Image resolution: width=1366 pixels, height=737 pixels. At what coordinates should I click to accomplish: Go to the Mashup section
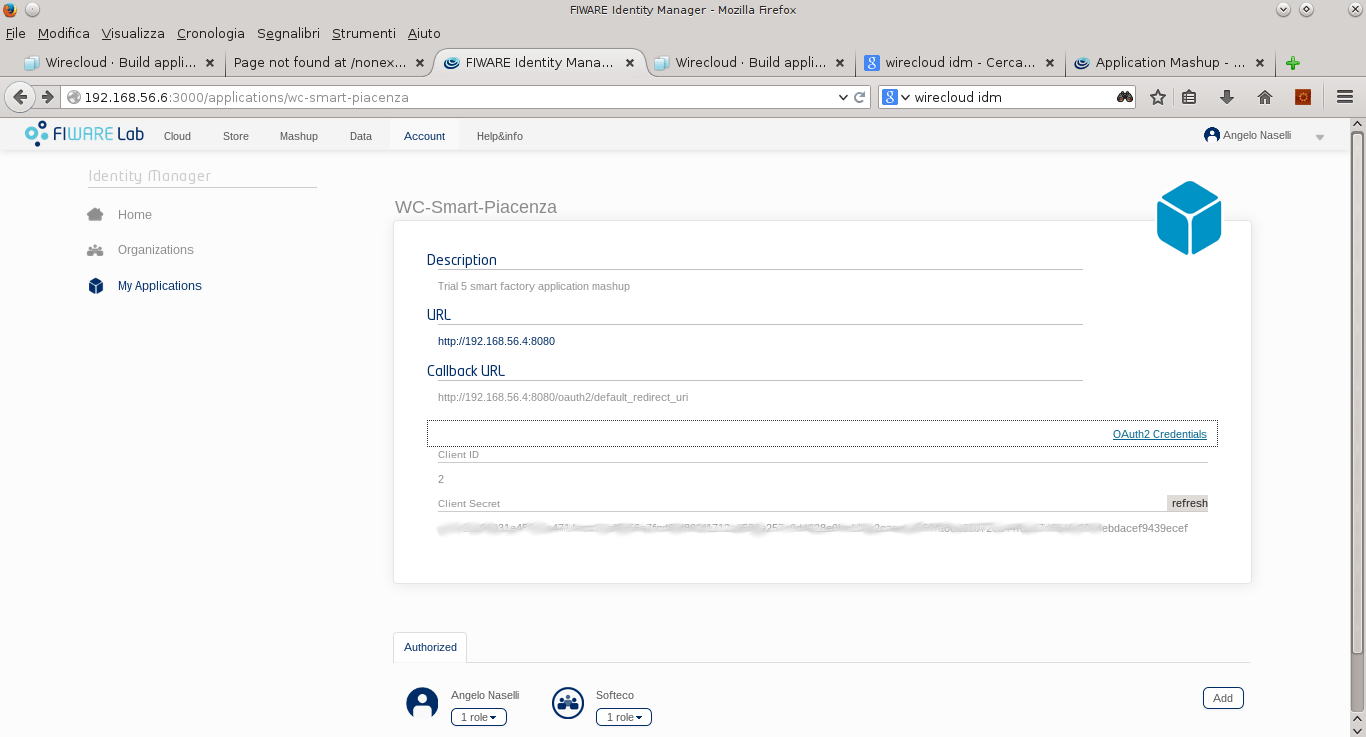(299, 136)
